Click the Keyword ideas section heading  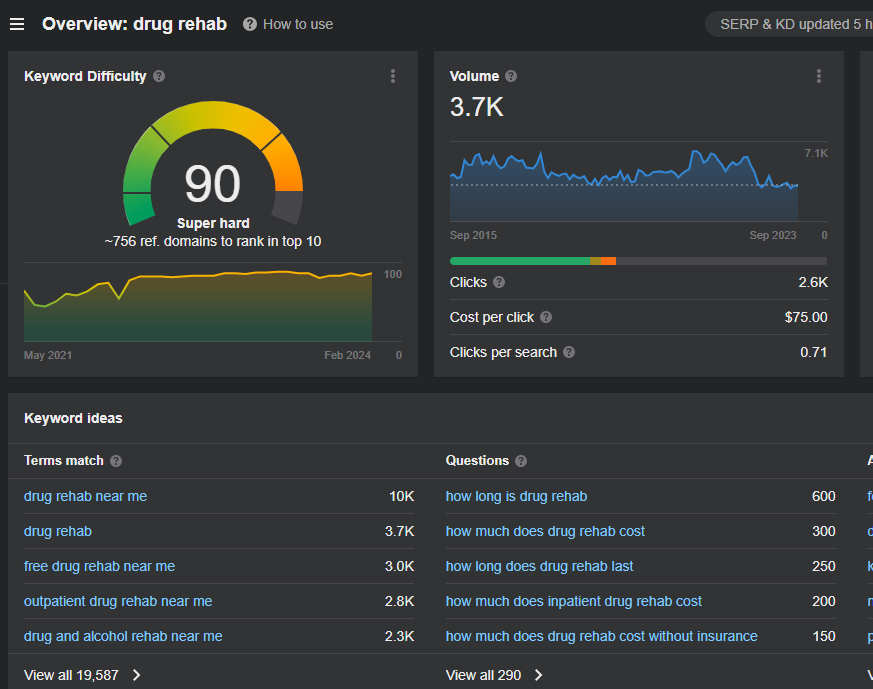point(73,418)
